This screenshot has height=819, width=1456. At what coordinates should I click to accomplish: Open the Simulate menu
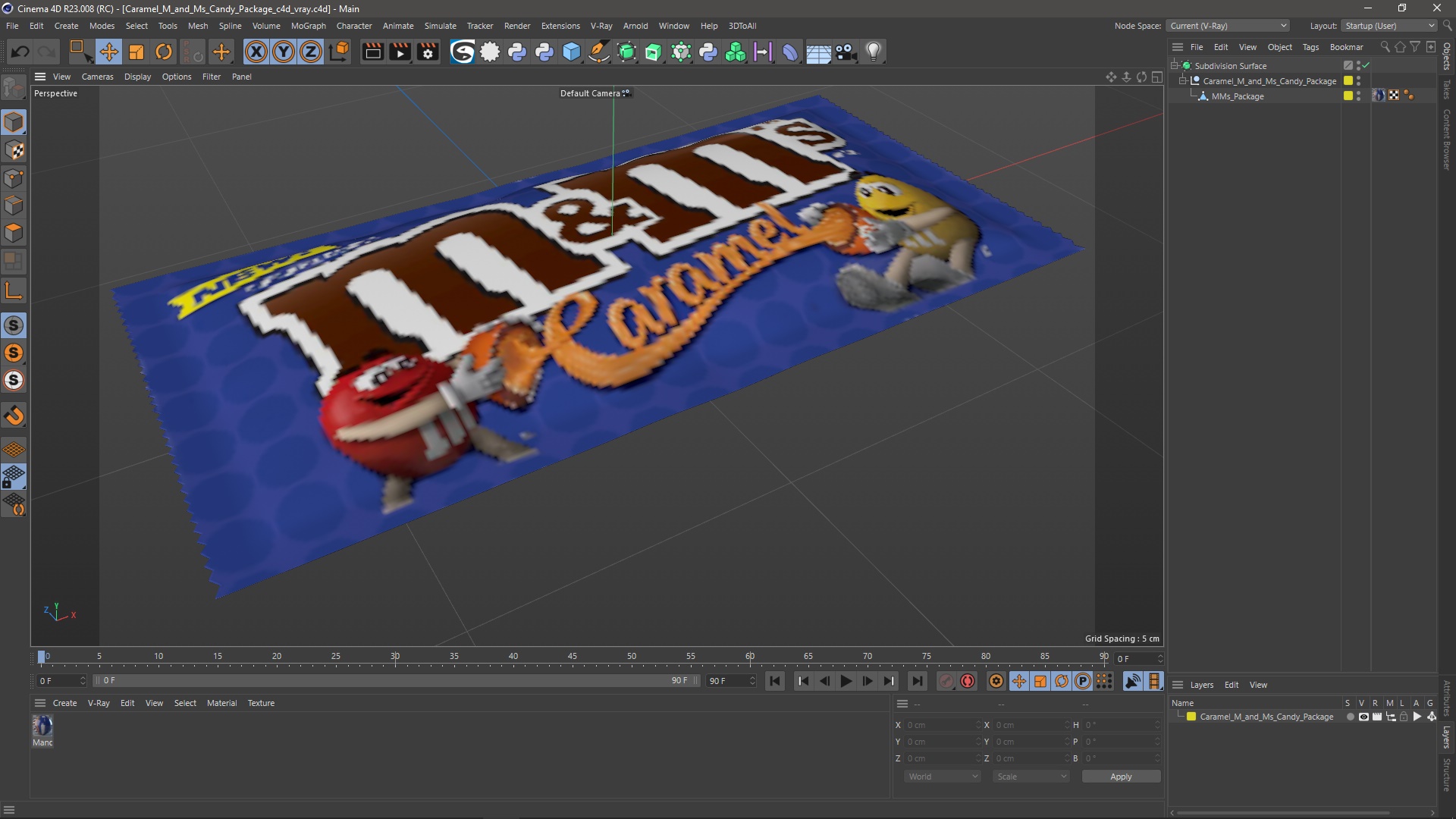(440, 26)
